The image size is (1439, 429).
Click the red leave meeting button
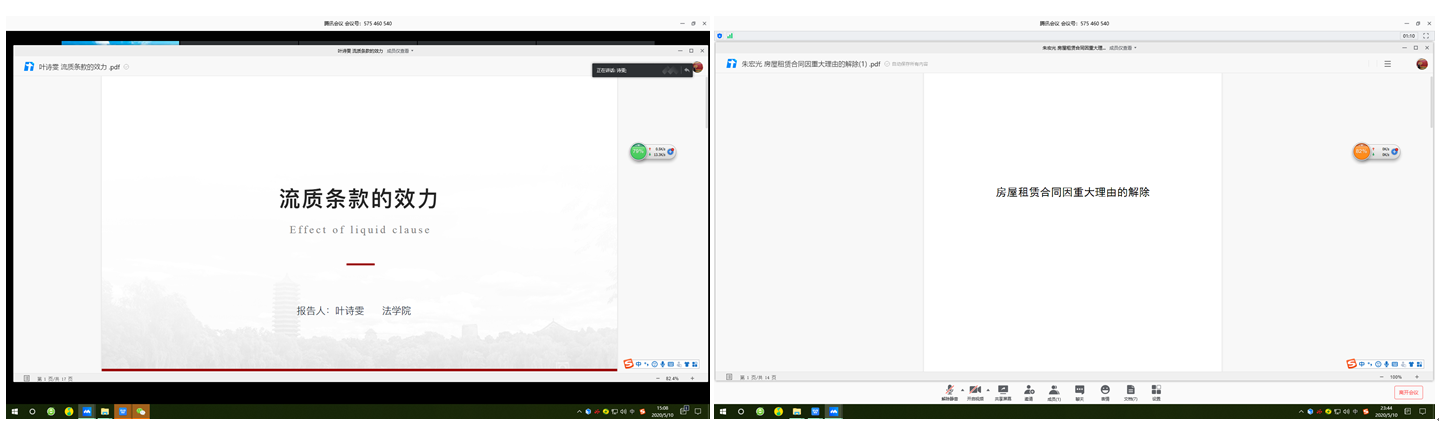coord(1408,392)
